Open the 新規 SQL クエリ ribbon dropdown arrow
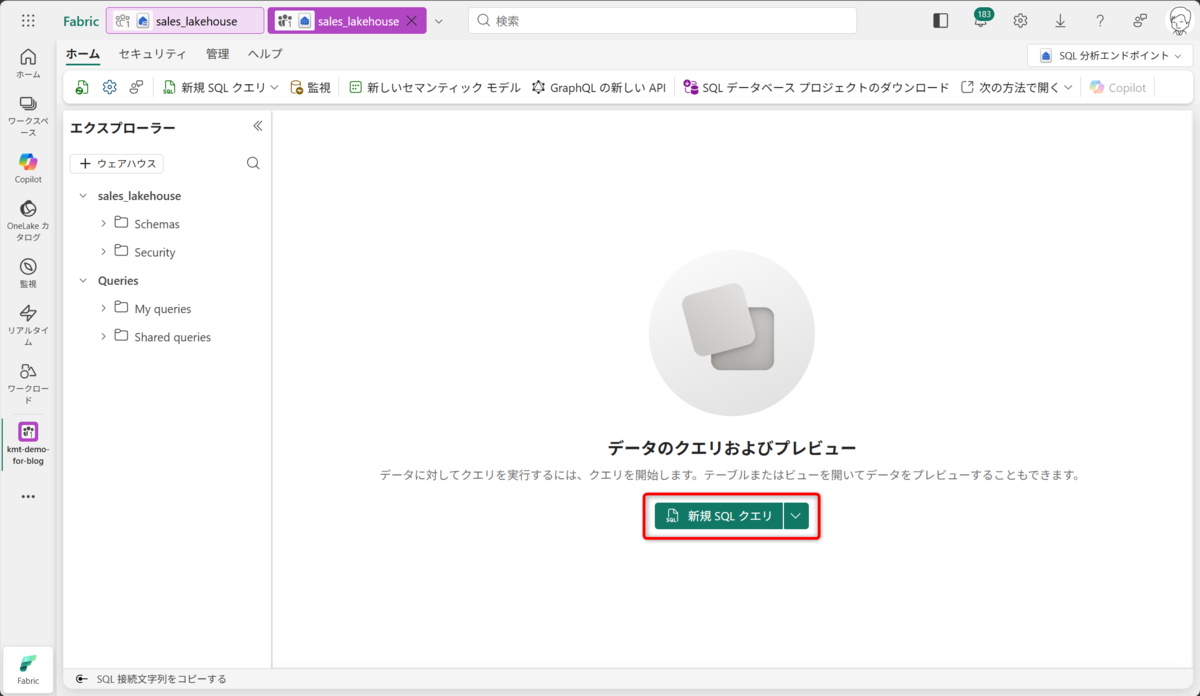 pyautogui.click(x=274, y=88)
